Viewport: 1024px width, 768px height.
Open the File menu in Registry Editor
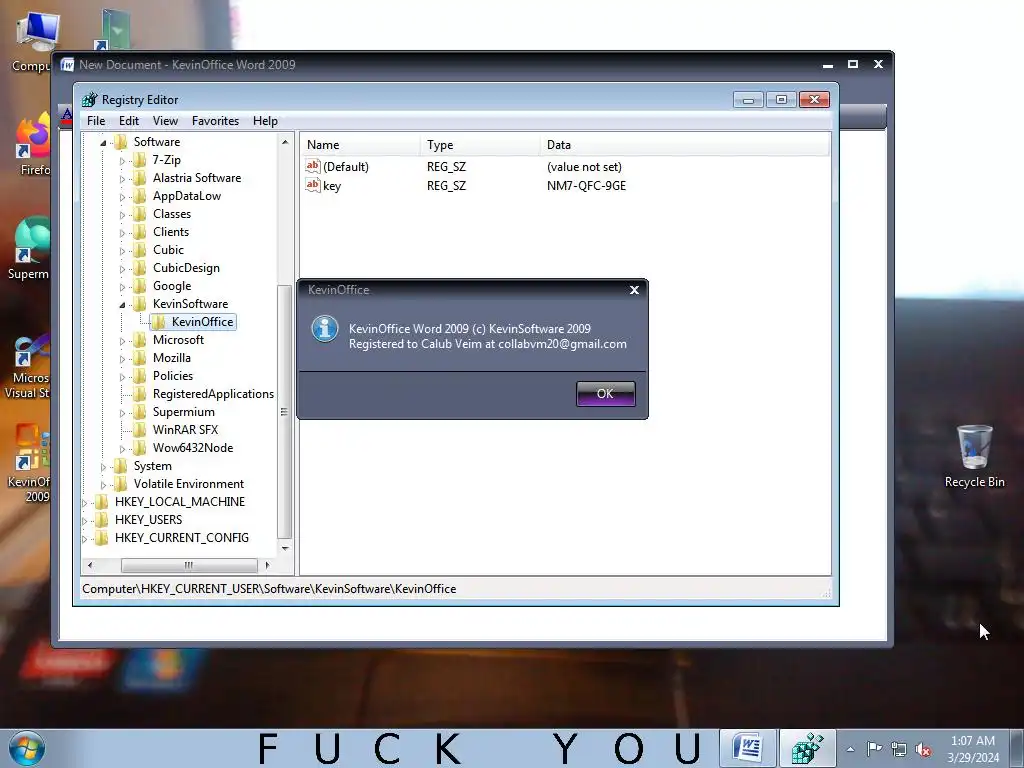pos(96,121)
